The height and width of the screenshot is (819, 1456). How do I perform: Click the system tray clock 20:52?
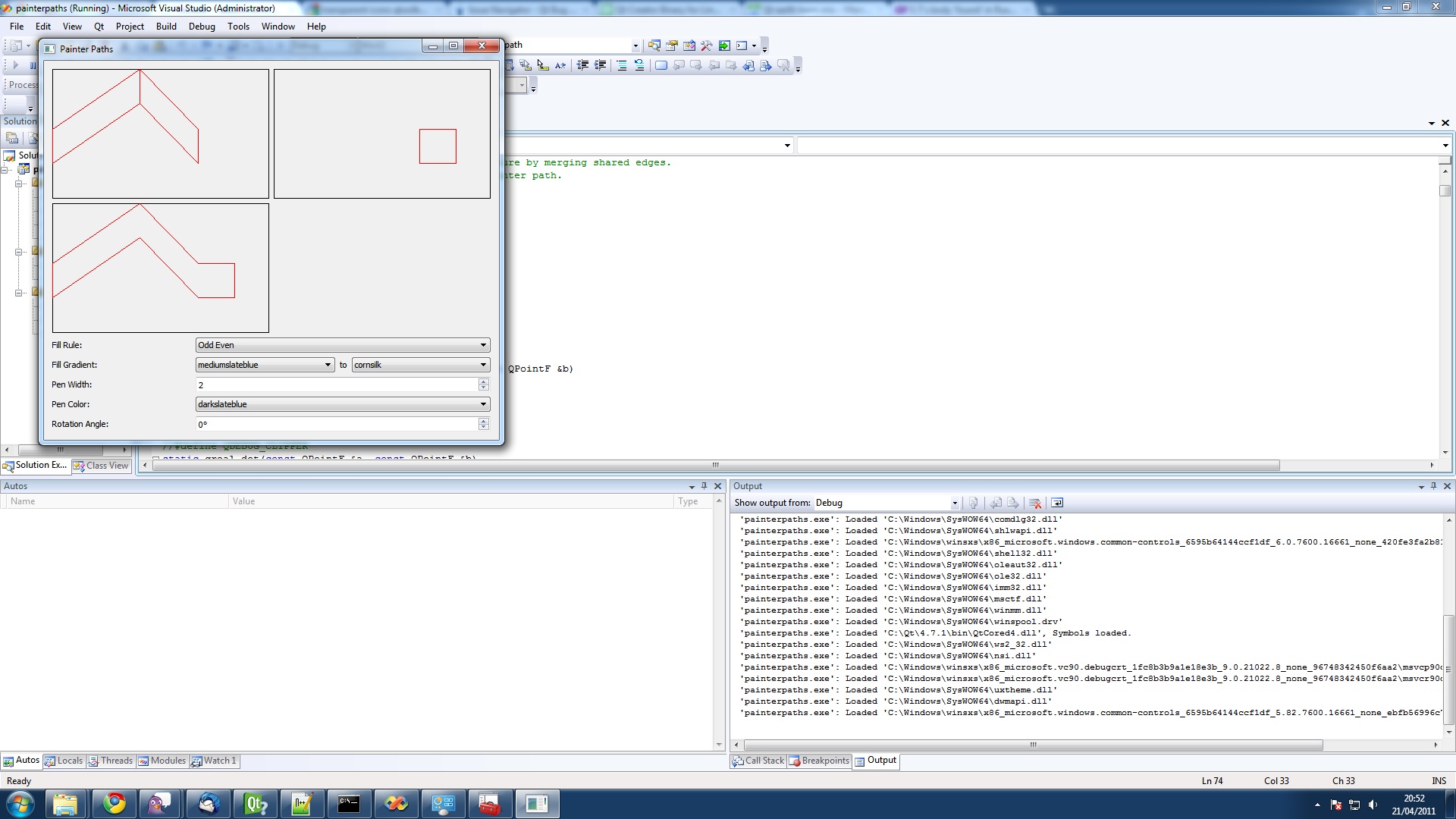[1414, 799]
